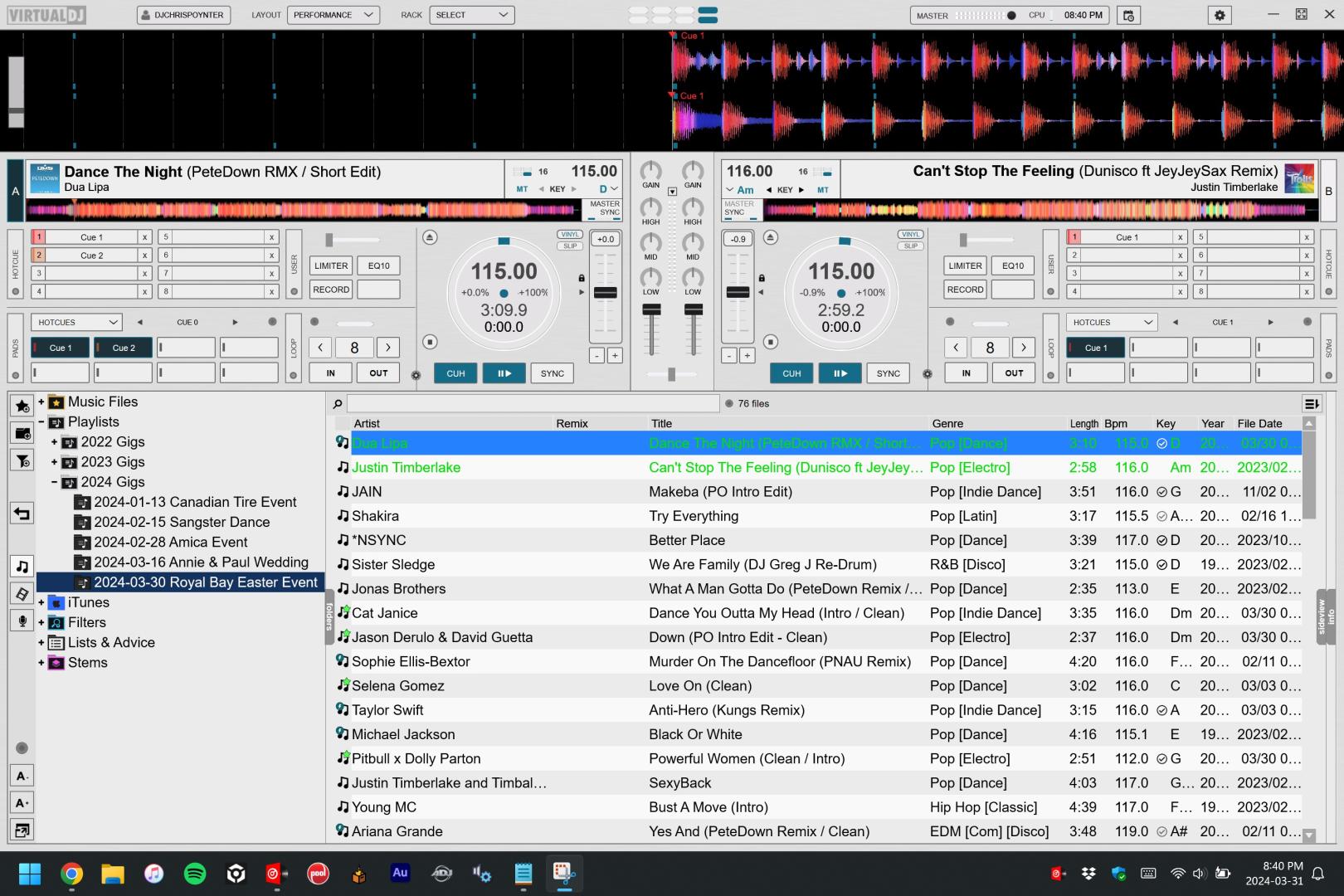This screenshot has width=1344, height=896.
Task: Expand the iTunes folder
Action: 41,602
